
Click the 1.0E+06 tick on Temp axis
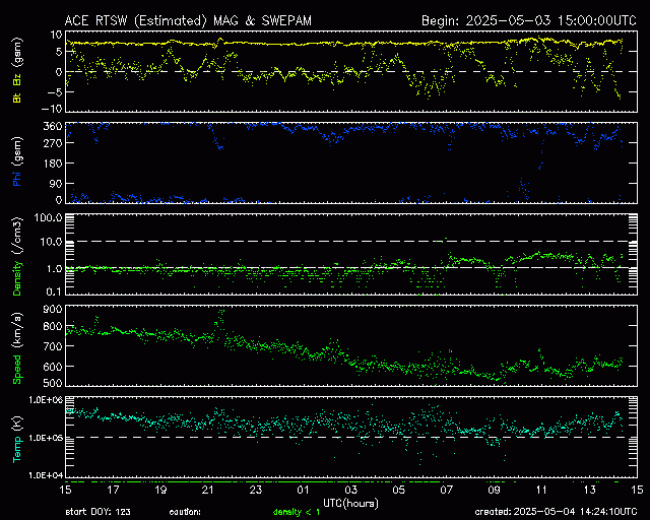pos(46,400)
